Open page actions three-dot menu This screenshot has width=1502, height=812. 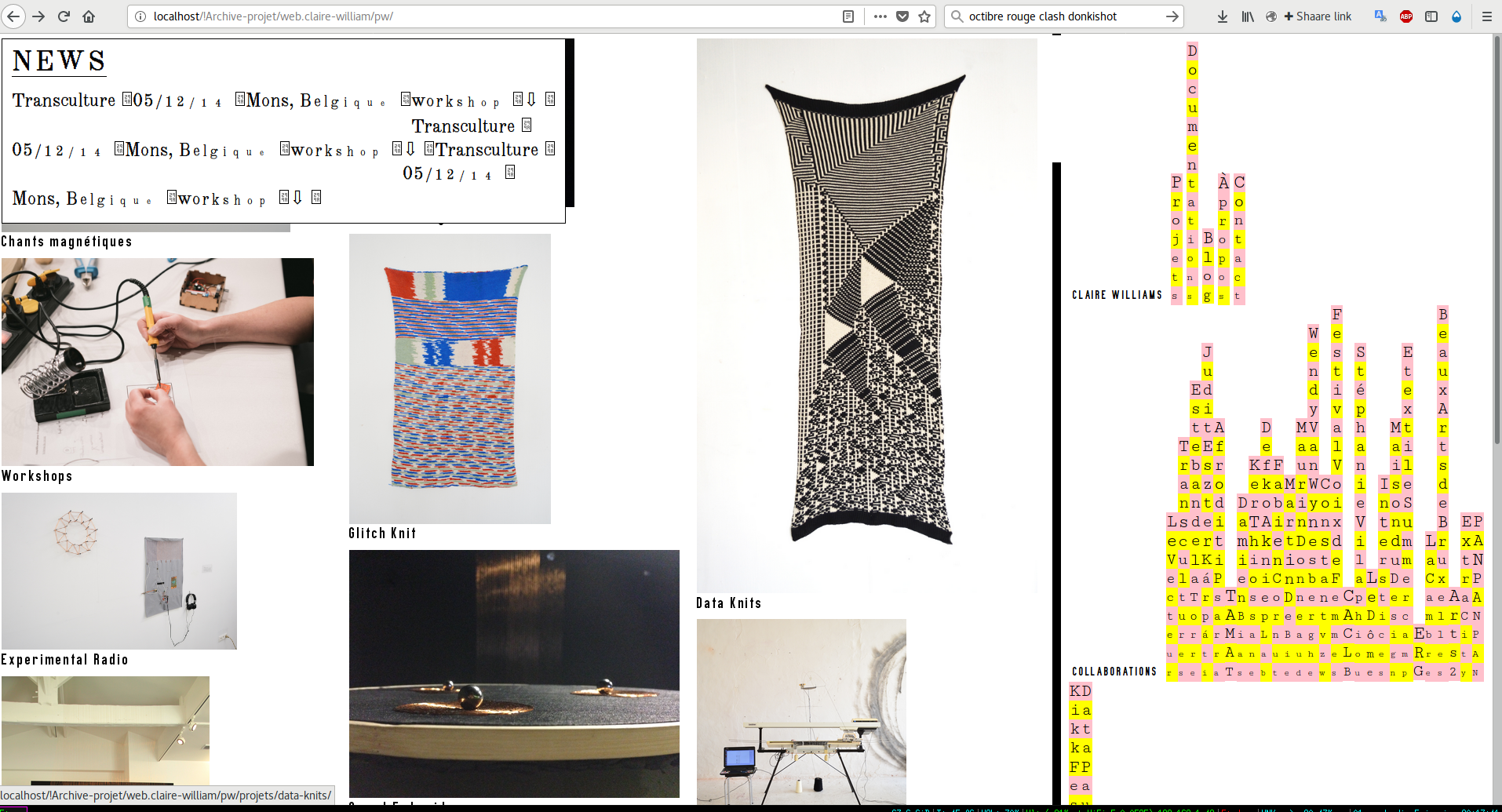point(880,16)
